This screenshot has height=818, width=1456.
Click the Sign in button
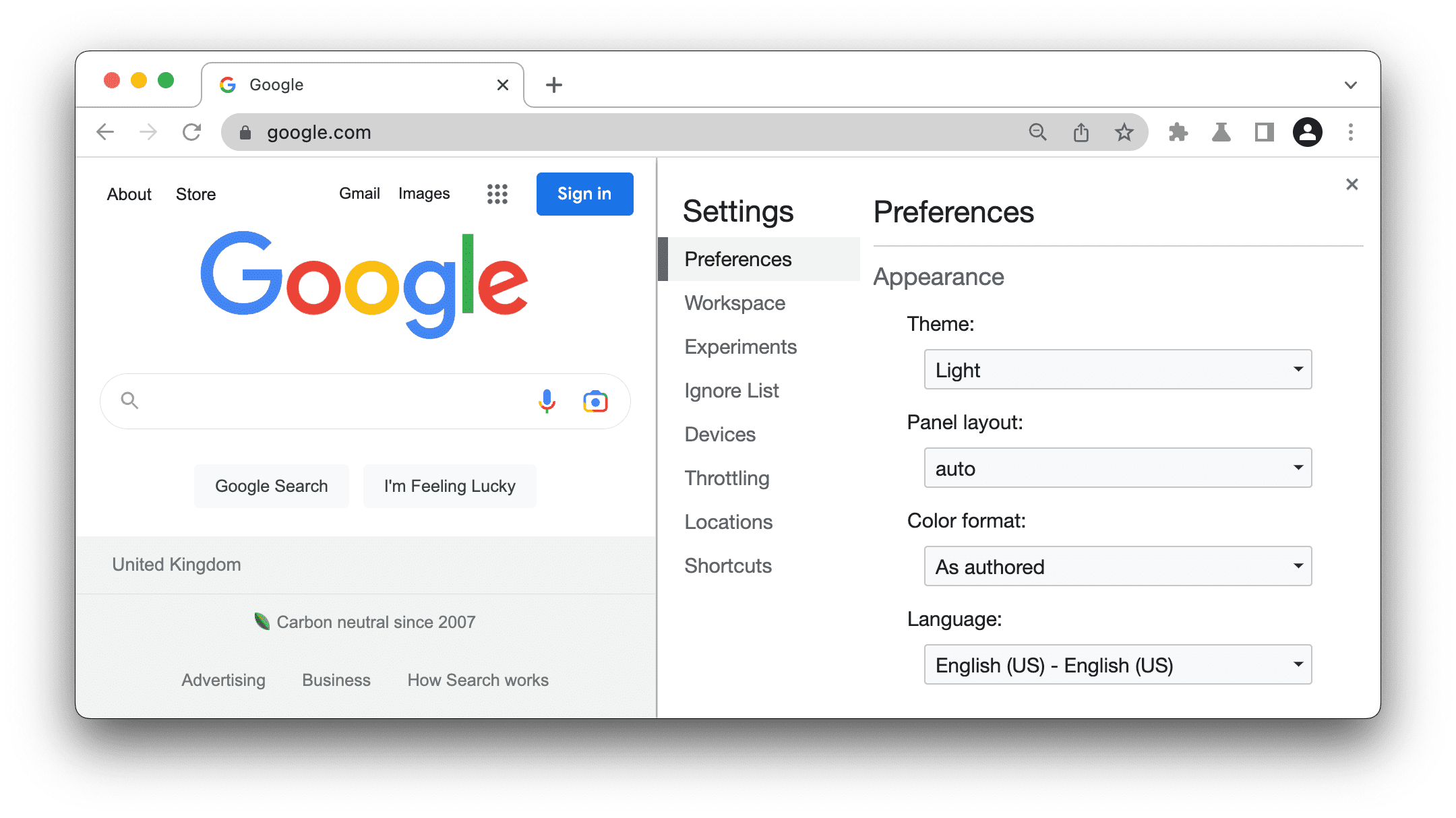(583, 194)
